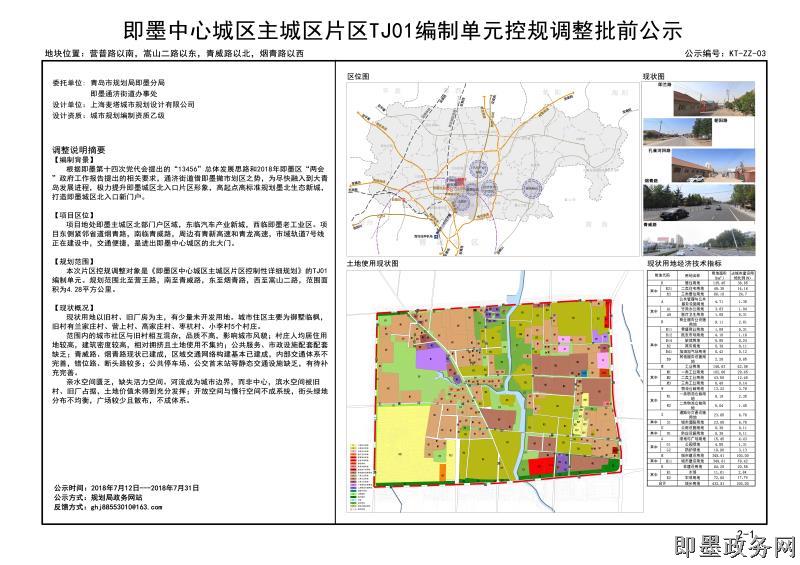Click the 调整说明摘要 heading

[79, 150]
